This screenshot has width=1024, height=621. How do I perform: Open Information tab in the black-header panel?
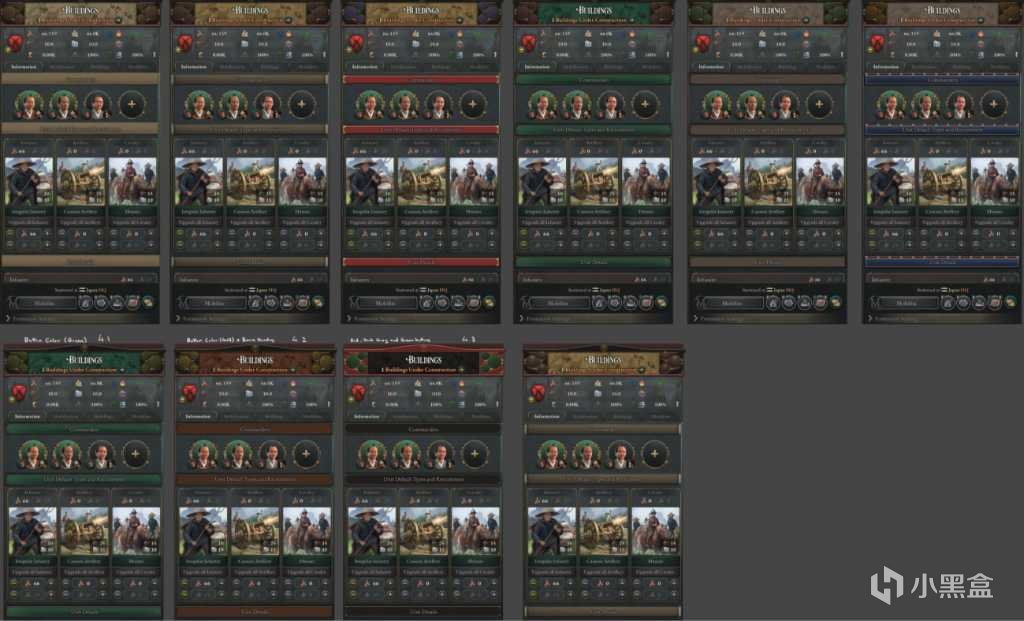(366, 416)
